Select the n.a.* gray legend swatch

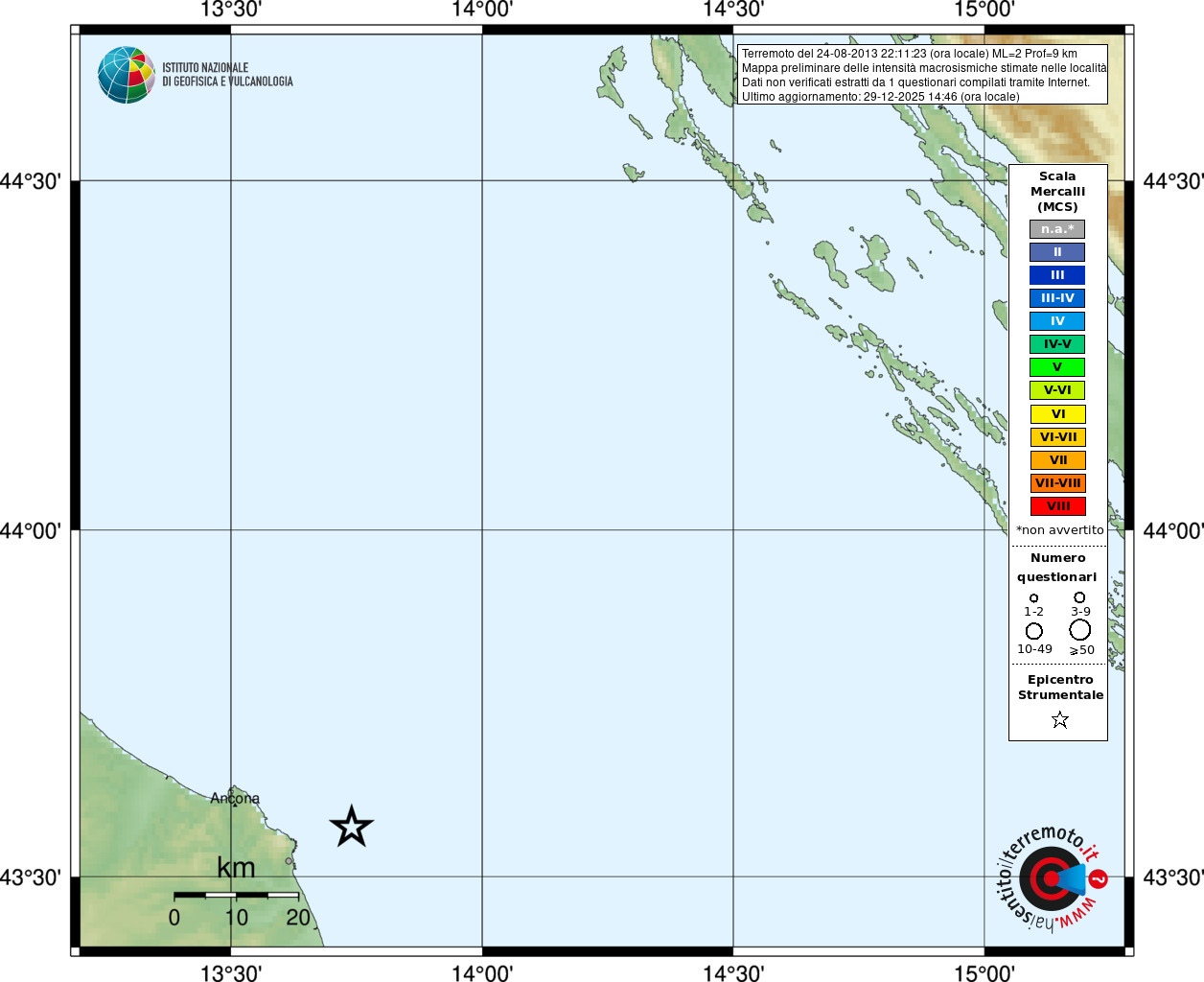[x=1057, y=229]
